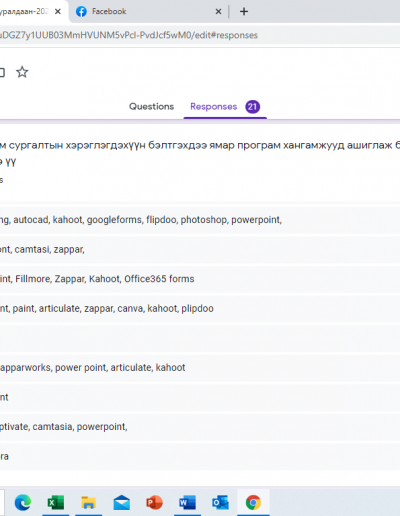400x516 pixels.
Task: Select the Responses tab
Action: (213, 107)
